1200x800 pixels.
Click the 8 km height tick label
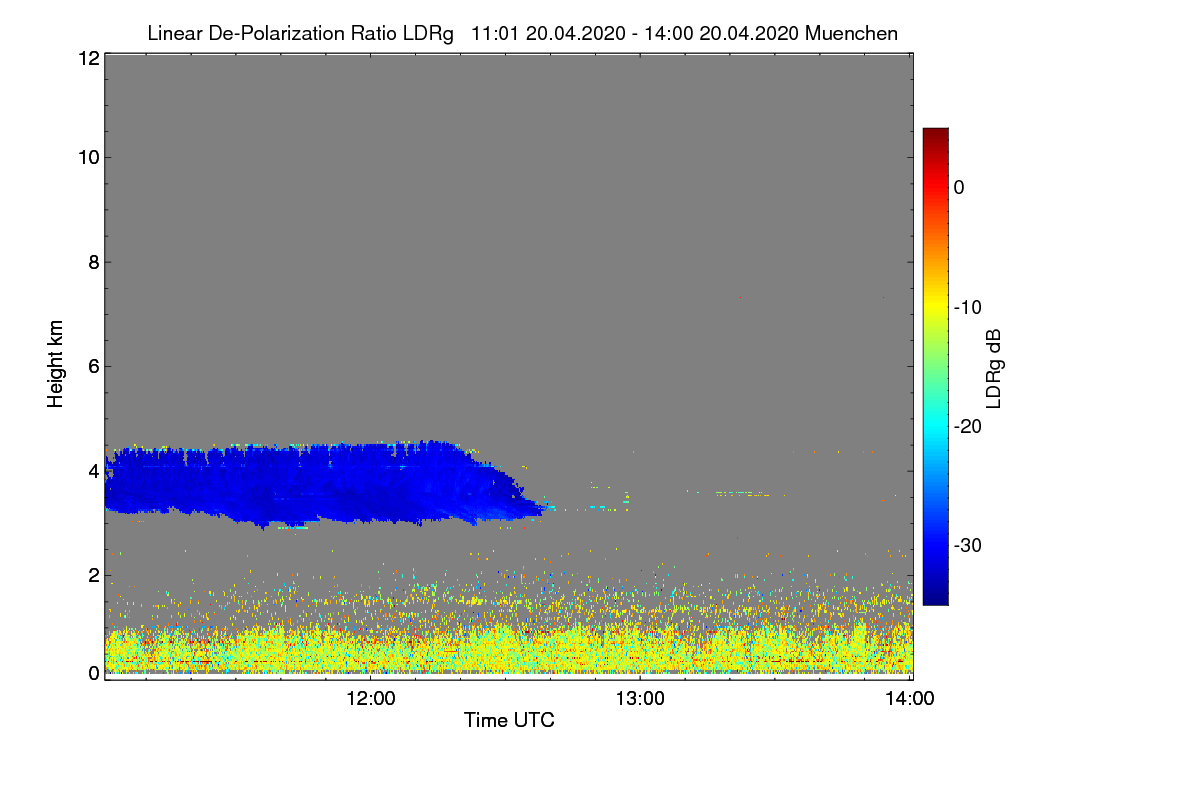click(92, 262)
